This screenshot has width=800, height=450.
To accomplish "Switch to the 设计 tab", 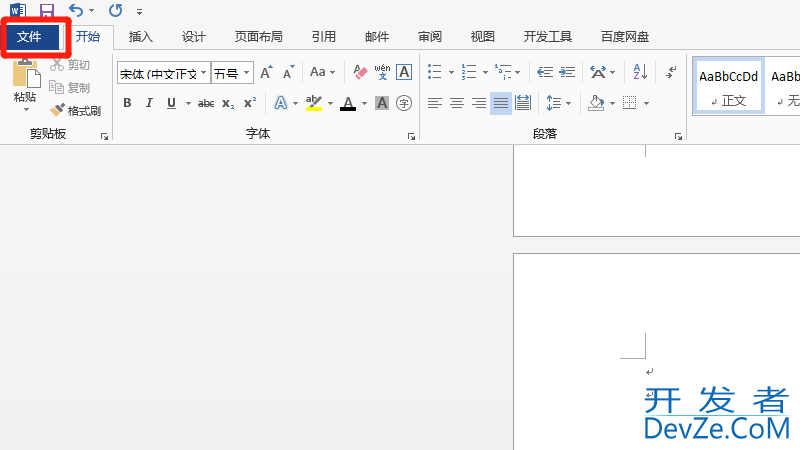I will click(193, 37).
